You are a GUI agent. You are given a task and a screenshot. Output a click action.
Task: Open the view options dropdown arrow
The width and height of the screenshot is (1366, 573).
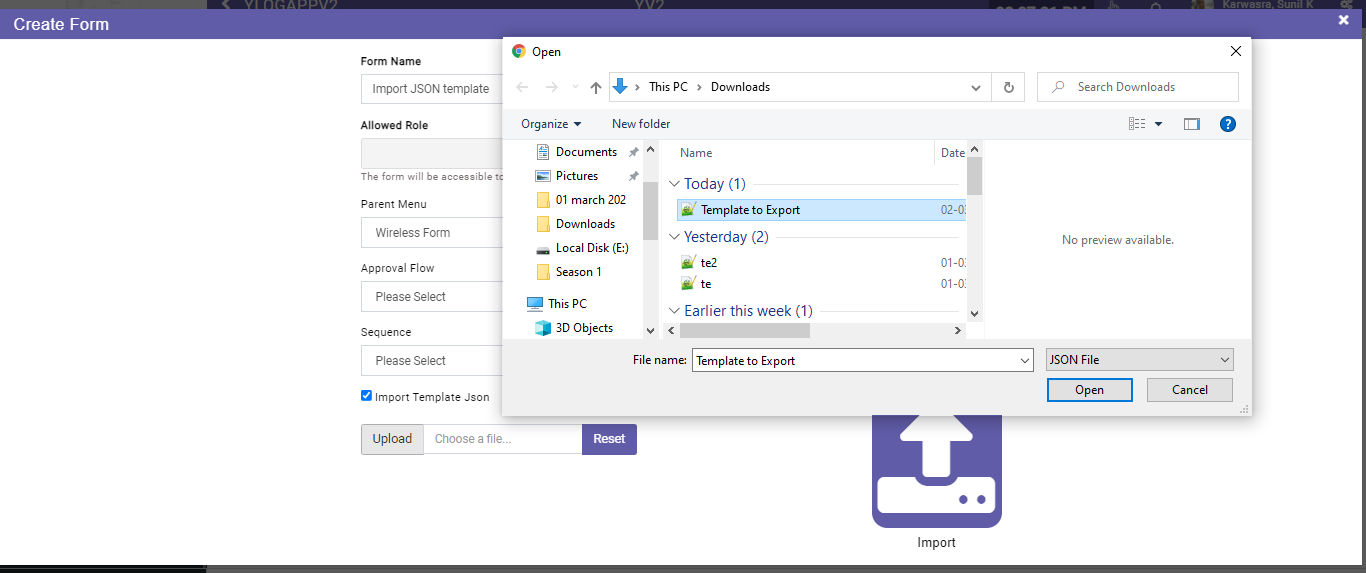tap(1159, 124)
